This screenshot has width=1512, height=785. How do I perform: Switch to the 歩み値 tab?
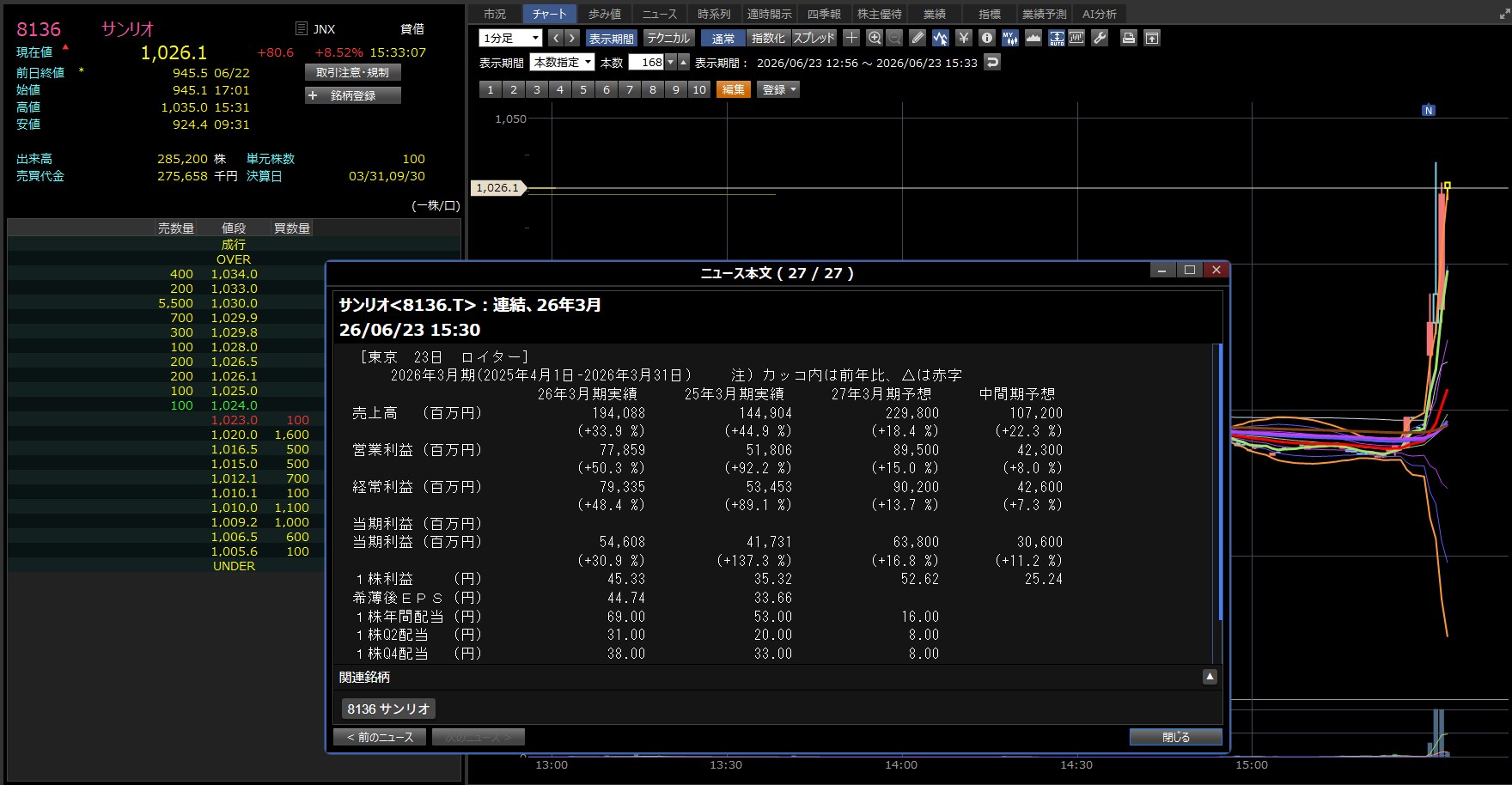click(605, 14)
